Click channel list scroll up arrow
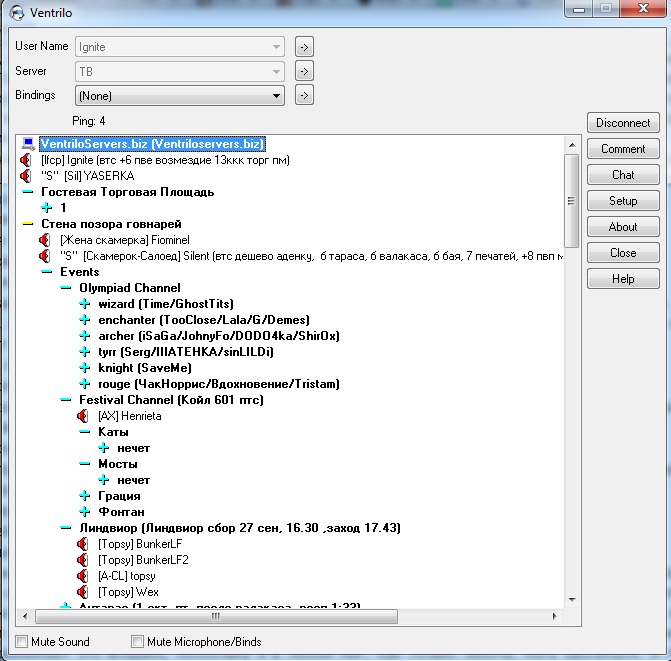 tap(572, 145)
